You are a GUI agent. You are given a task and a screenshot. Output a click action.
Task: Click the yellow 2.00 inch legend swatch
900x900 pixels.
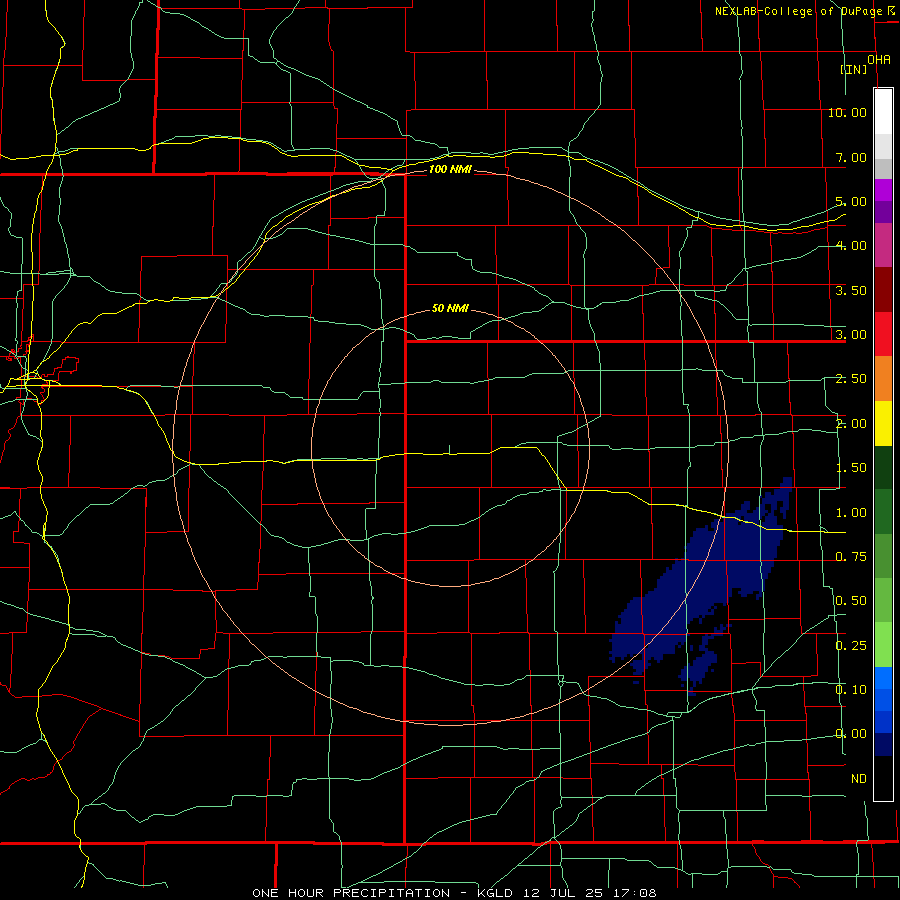coord(883,423)
